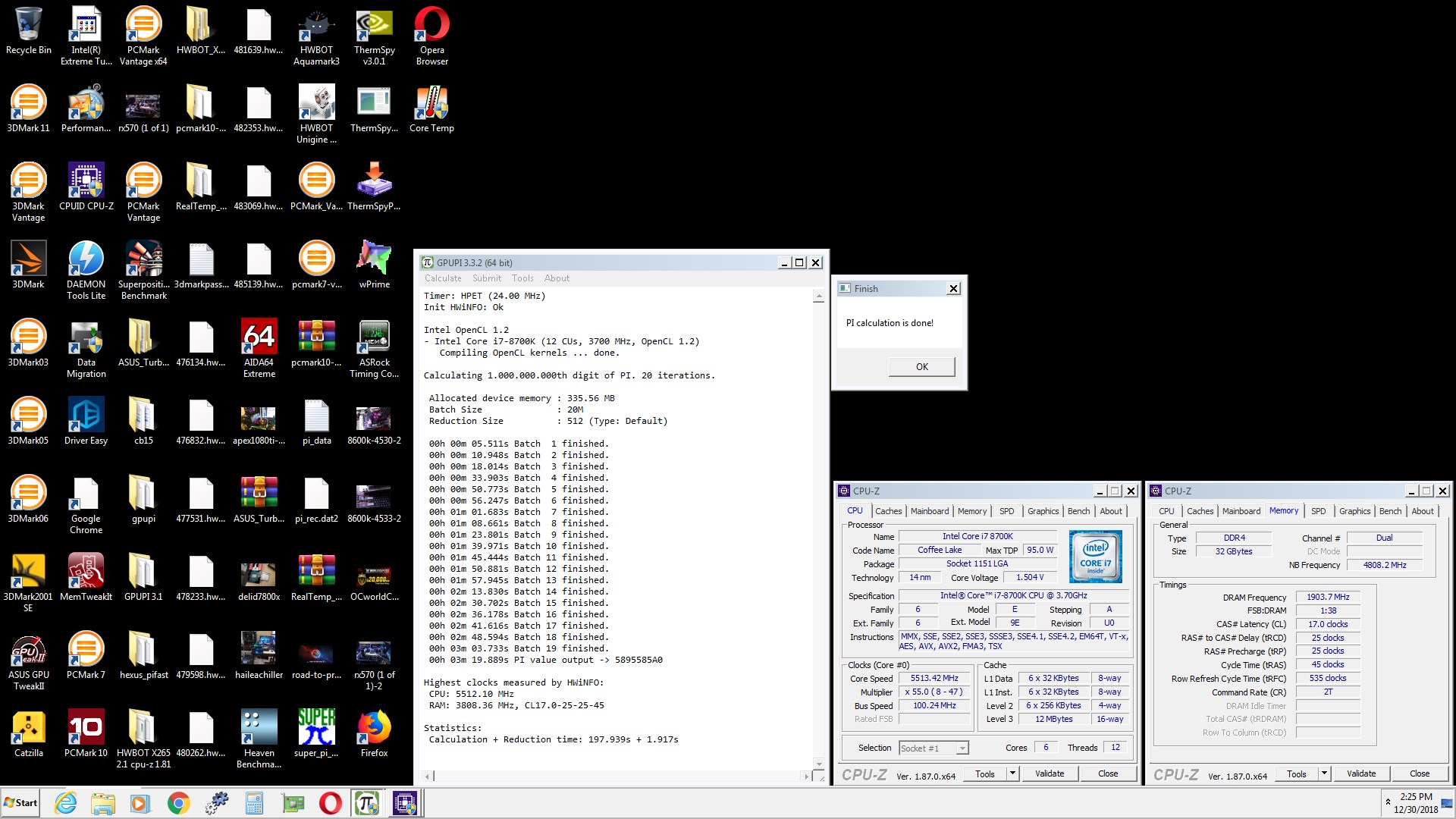Screen dimensions: 1456x819
Task: Open Google Chrome desktop shortcut
Action: [86, 504]
